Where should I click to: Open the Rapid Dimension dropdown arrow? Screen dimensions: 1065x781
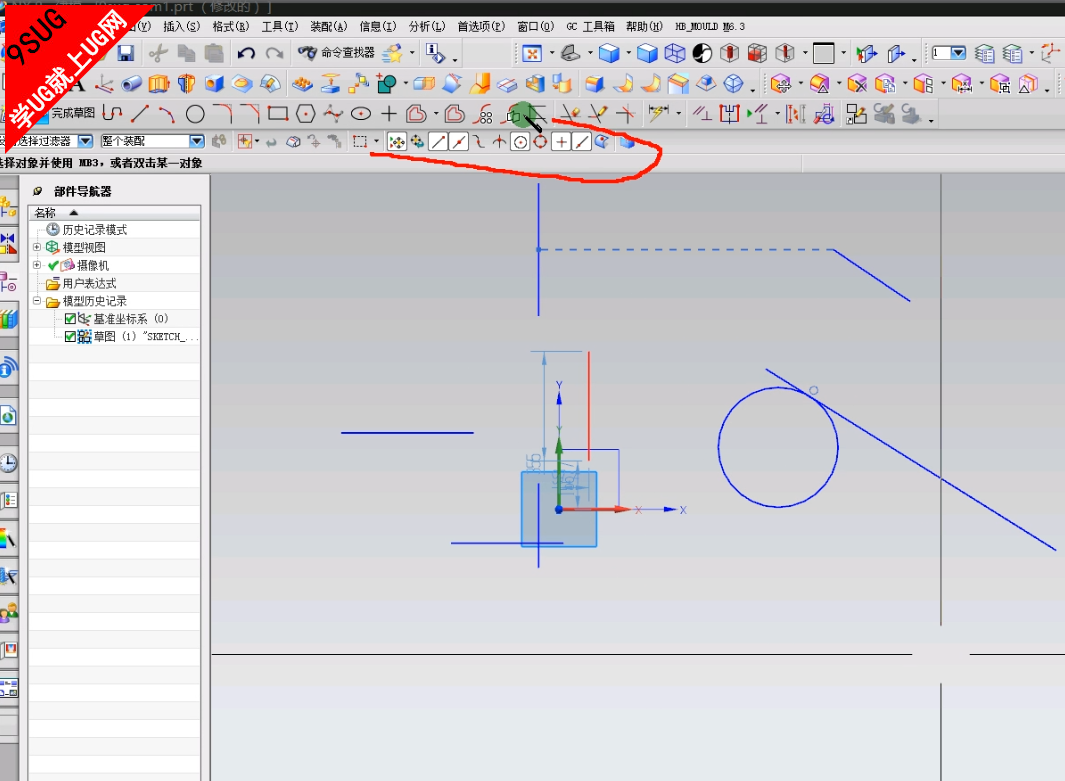click(678, 113)
